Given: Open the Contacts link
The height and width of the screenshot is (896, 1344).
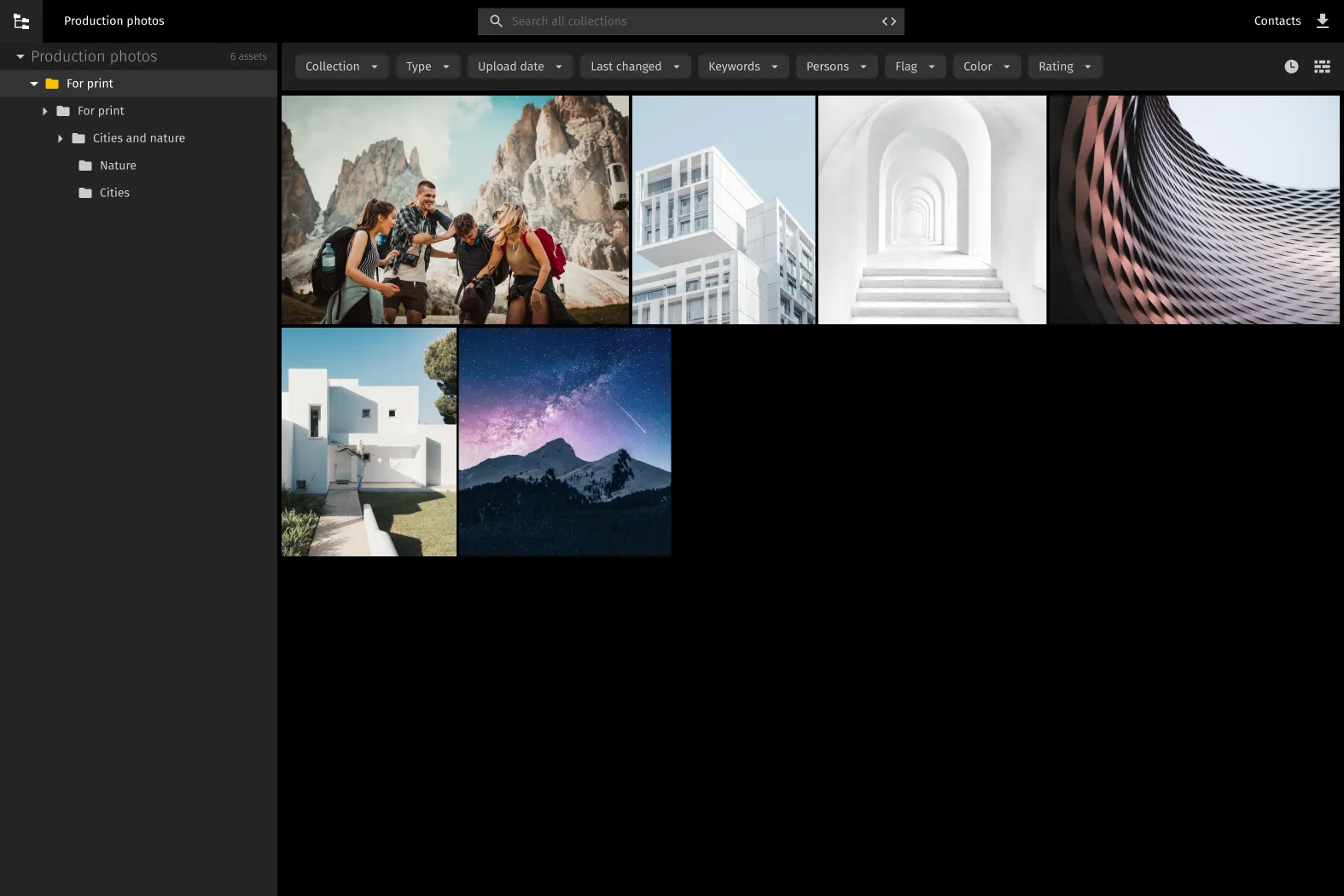Looking at the screenshot, I should coord(1277,21).
